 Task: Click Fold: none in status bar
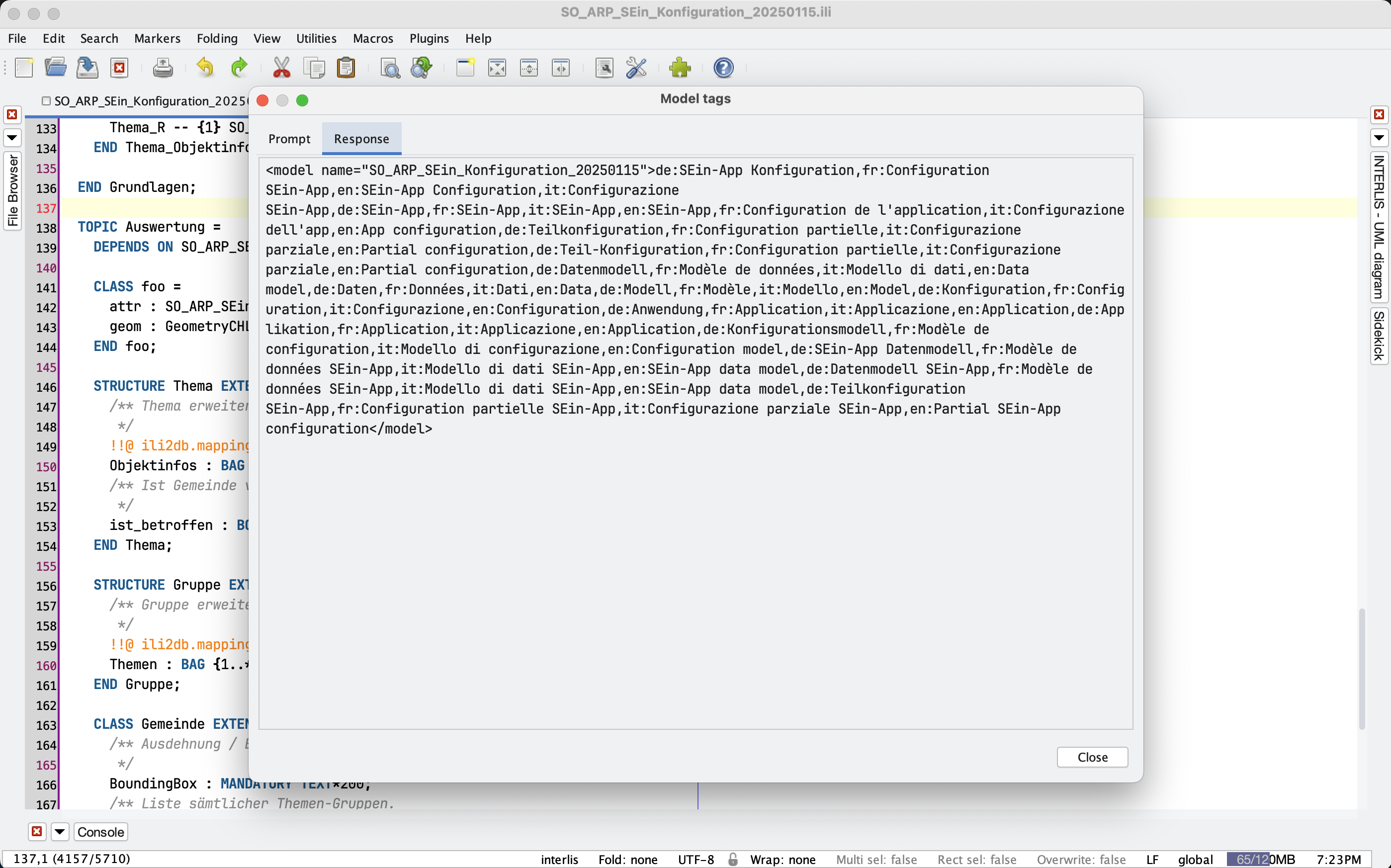(x=627, y=859)
